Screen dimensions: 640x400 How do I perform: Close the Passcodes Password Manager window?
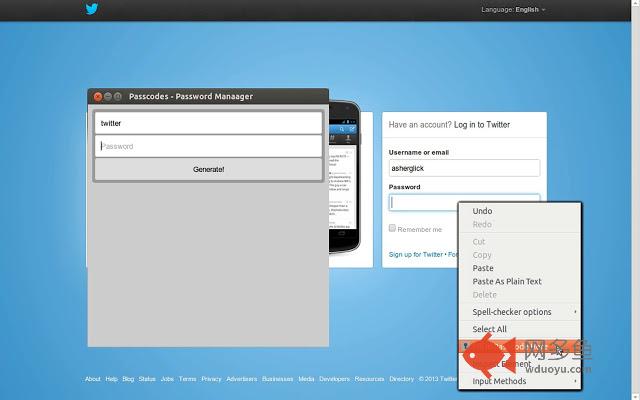coord(98,97)
